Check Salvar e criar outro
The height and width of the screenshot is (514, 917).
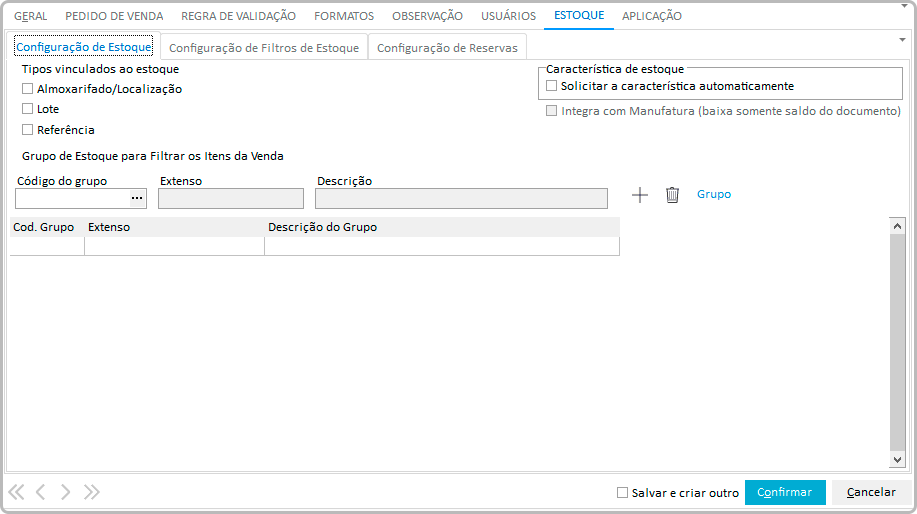622,493
